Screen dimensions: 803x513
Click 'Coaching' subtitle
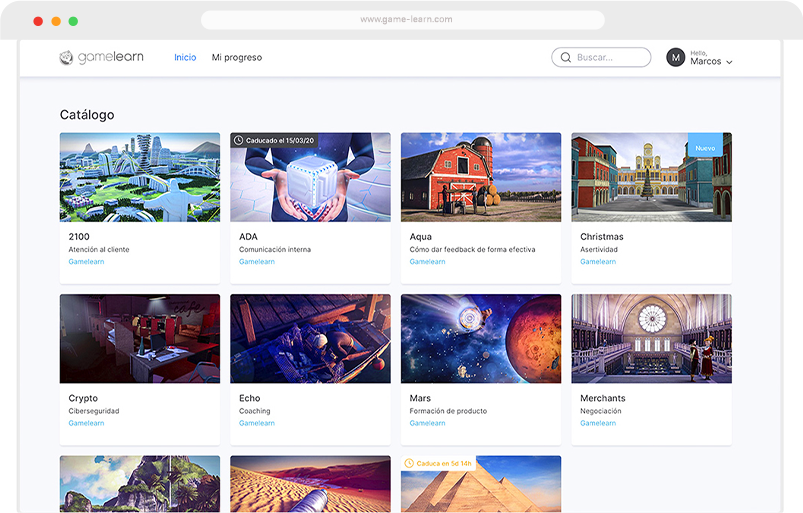255,411
